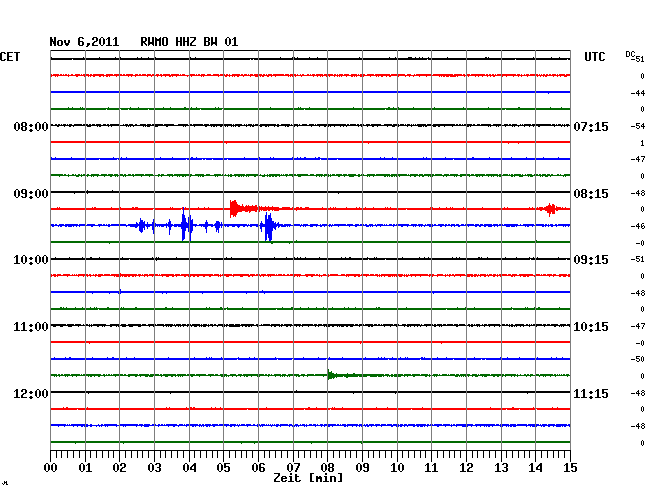Select minute tick label '05' on axis
Viewport: 650px width, 494px height.
tap(223, 468)
